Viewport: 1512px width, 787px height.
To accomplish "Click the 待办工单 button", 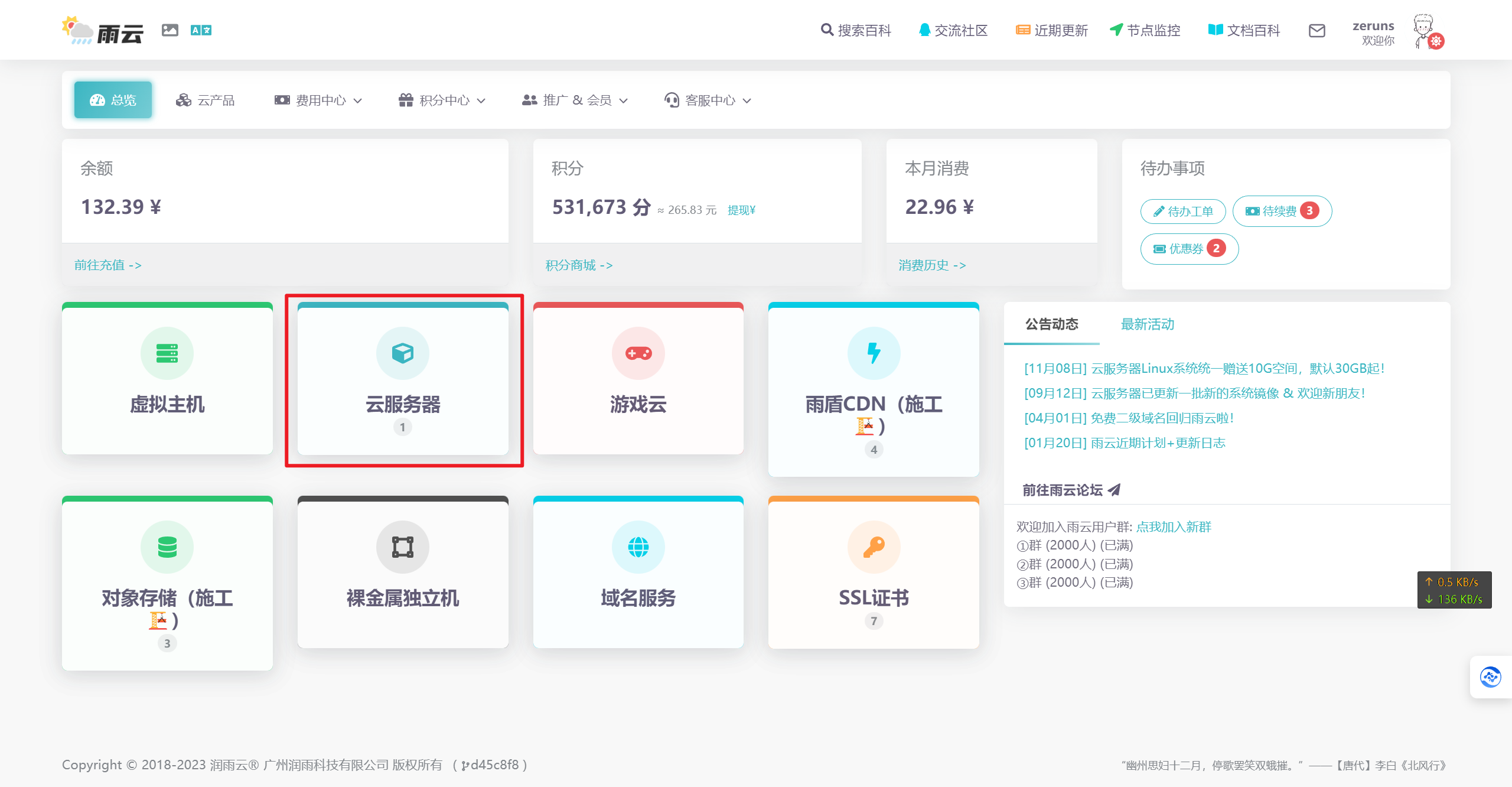I will tap(1183, 212).
